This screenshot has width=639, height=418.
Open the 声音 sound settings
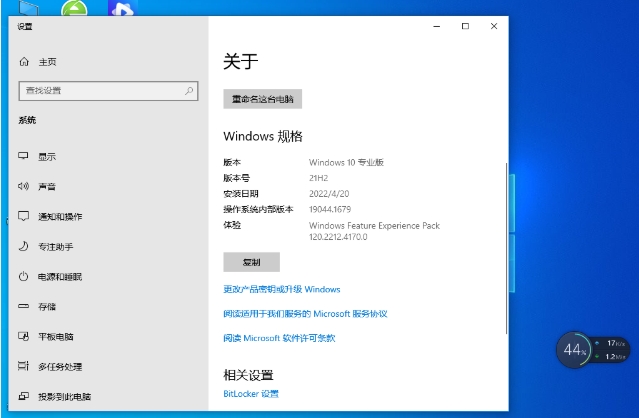tap(47, 187)
